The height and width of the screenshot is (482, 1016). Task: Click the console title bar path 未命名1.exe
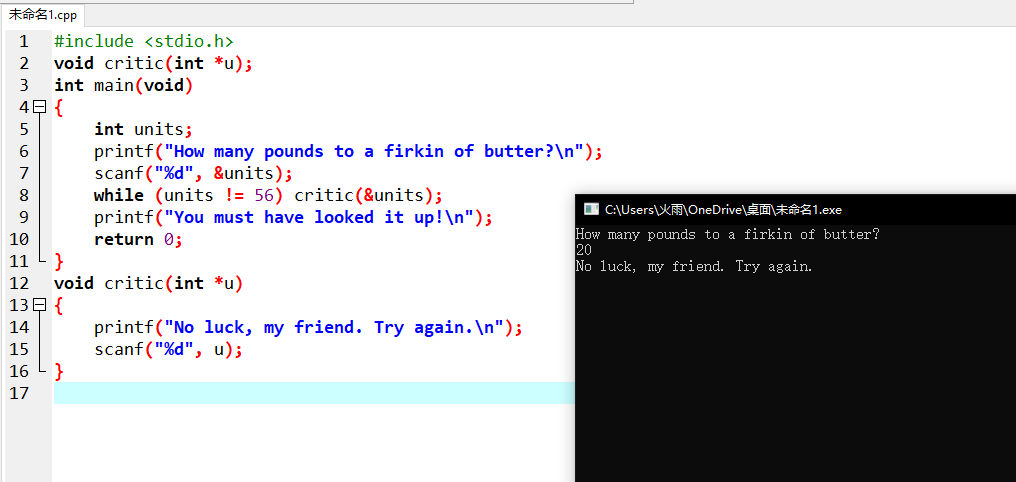click(723, 209)
